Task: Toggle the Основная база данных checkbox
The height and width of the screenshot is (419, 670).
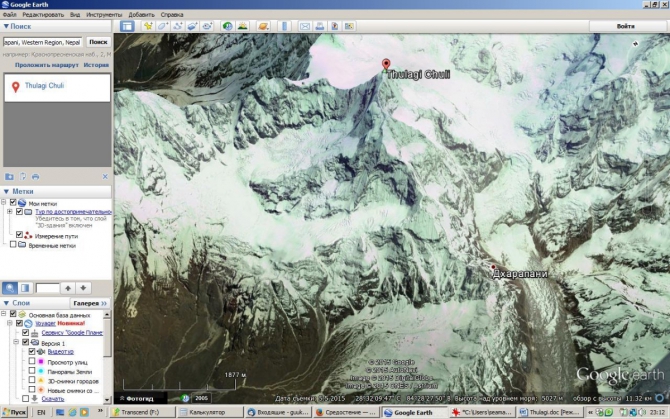Action: (x=14, y=314)
